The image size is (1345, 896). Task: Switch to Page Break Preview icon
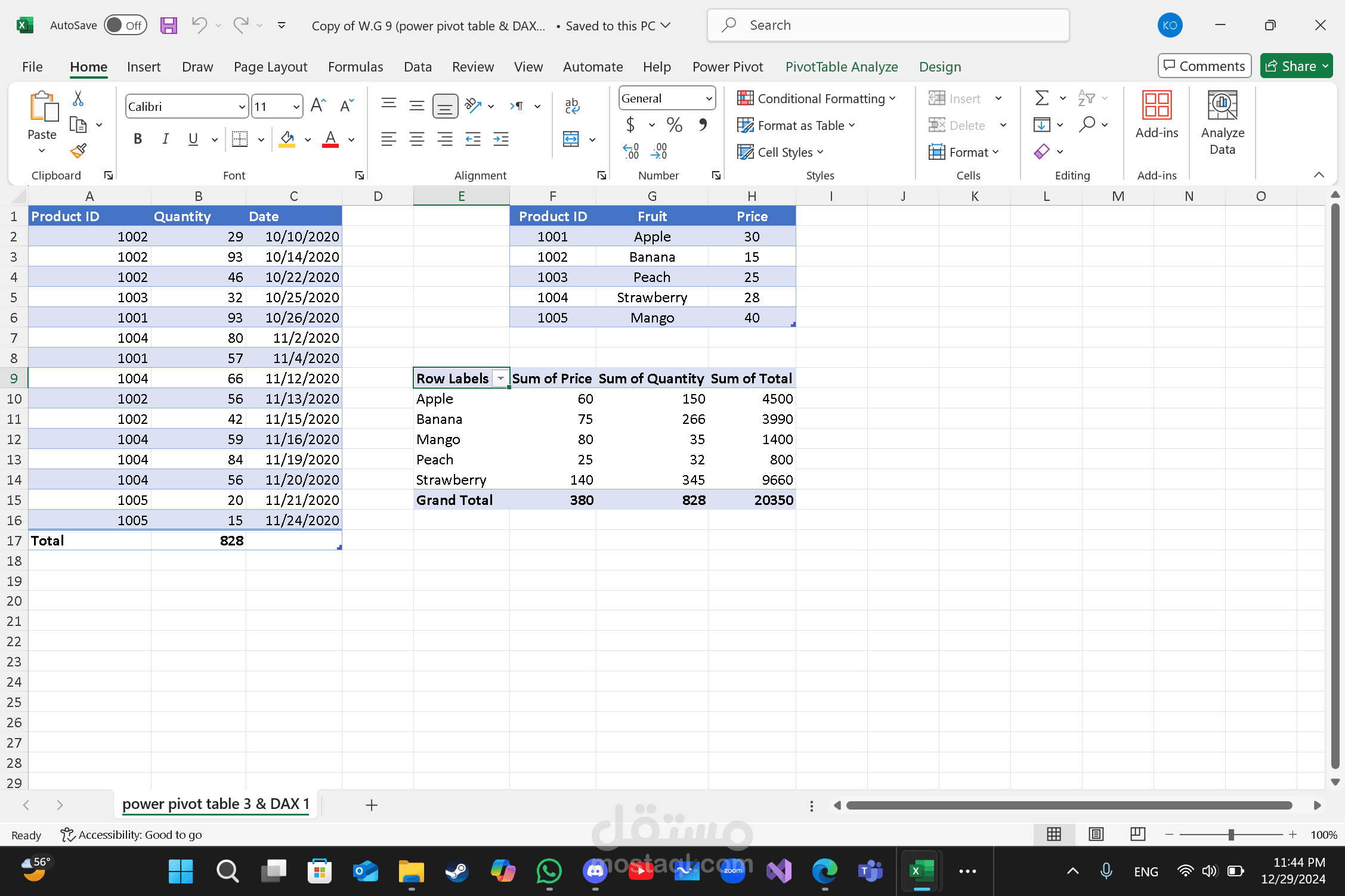tap(1137, 834)
